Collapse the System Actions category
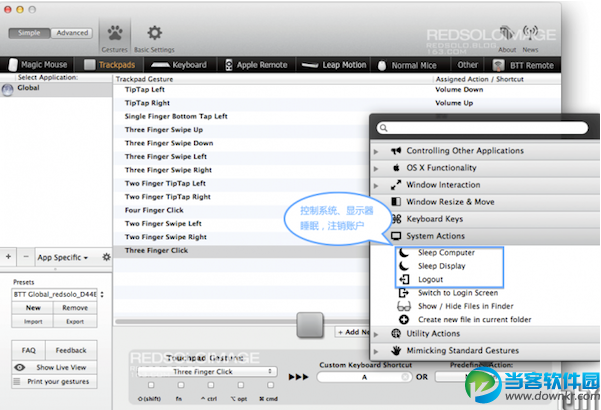Viewport: 601px width, 410px height. click(x=436, y=236)
